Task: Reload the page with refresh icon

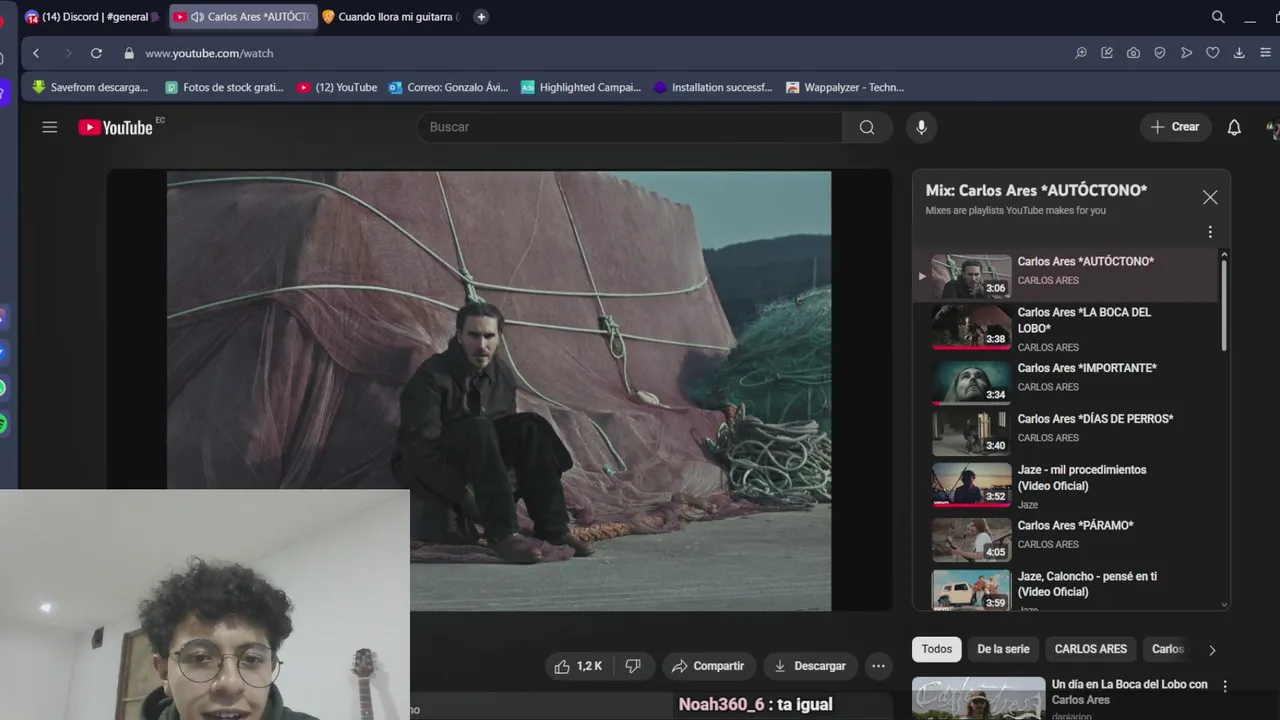Action: tap(96, 53)
